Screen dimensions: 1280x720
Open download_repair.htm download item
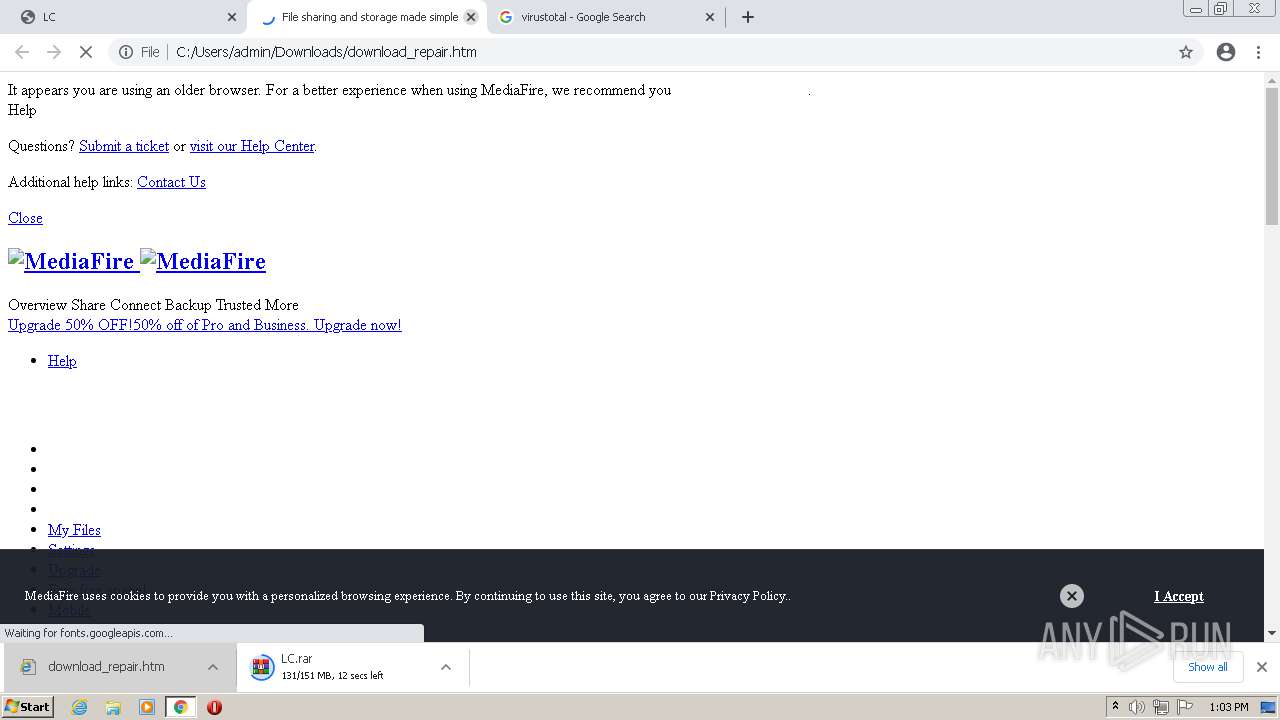[x=106, y=667]
